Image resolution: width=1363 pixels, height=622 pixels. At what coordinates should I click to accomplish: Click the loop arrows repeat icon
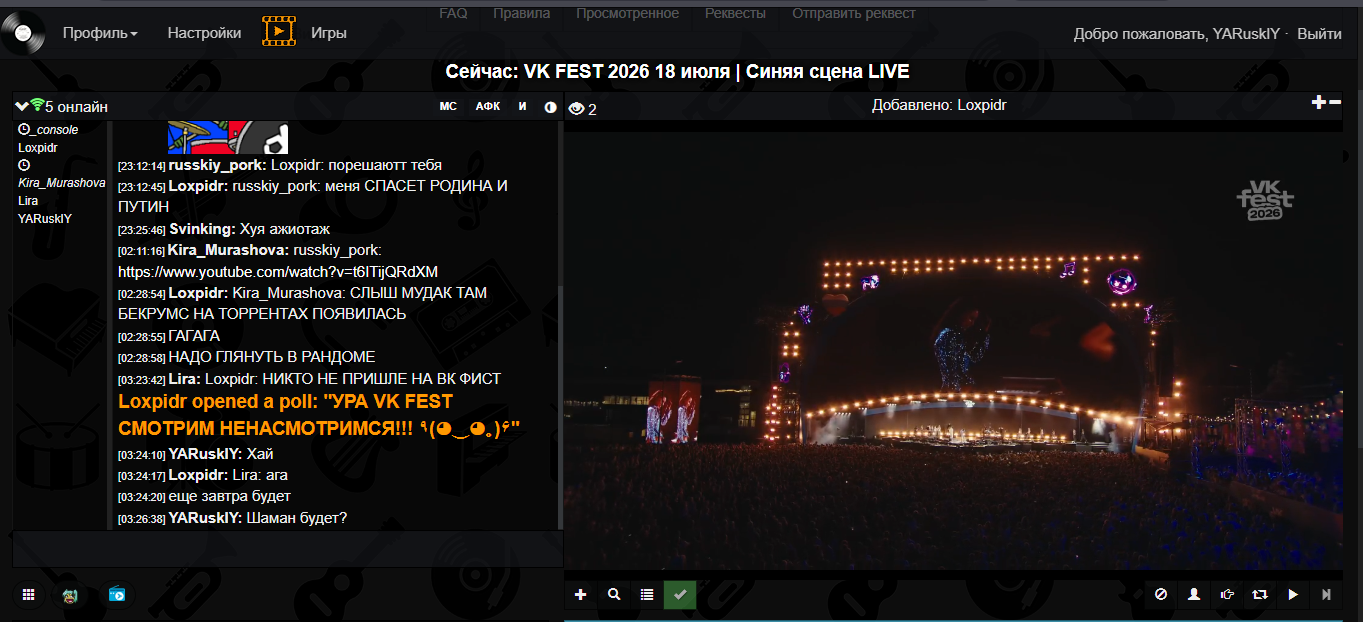coord(1260,594)
